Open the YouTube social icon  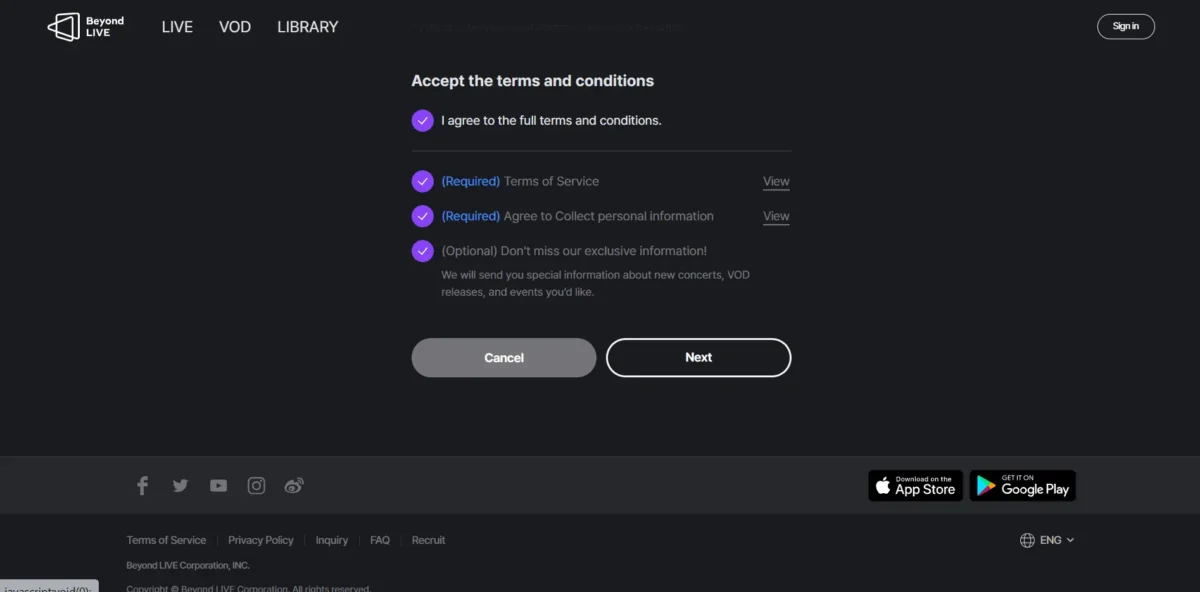pyautogui.click(x=218, y=486)
